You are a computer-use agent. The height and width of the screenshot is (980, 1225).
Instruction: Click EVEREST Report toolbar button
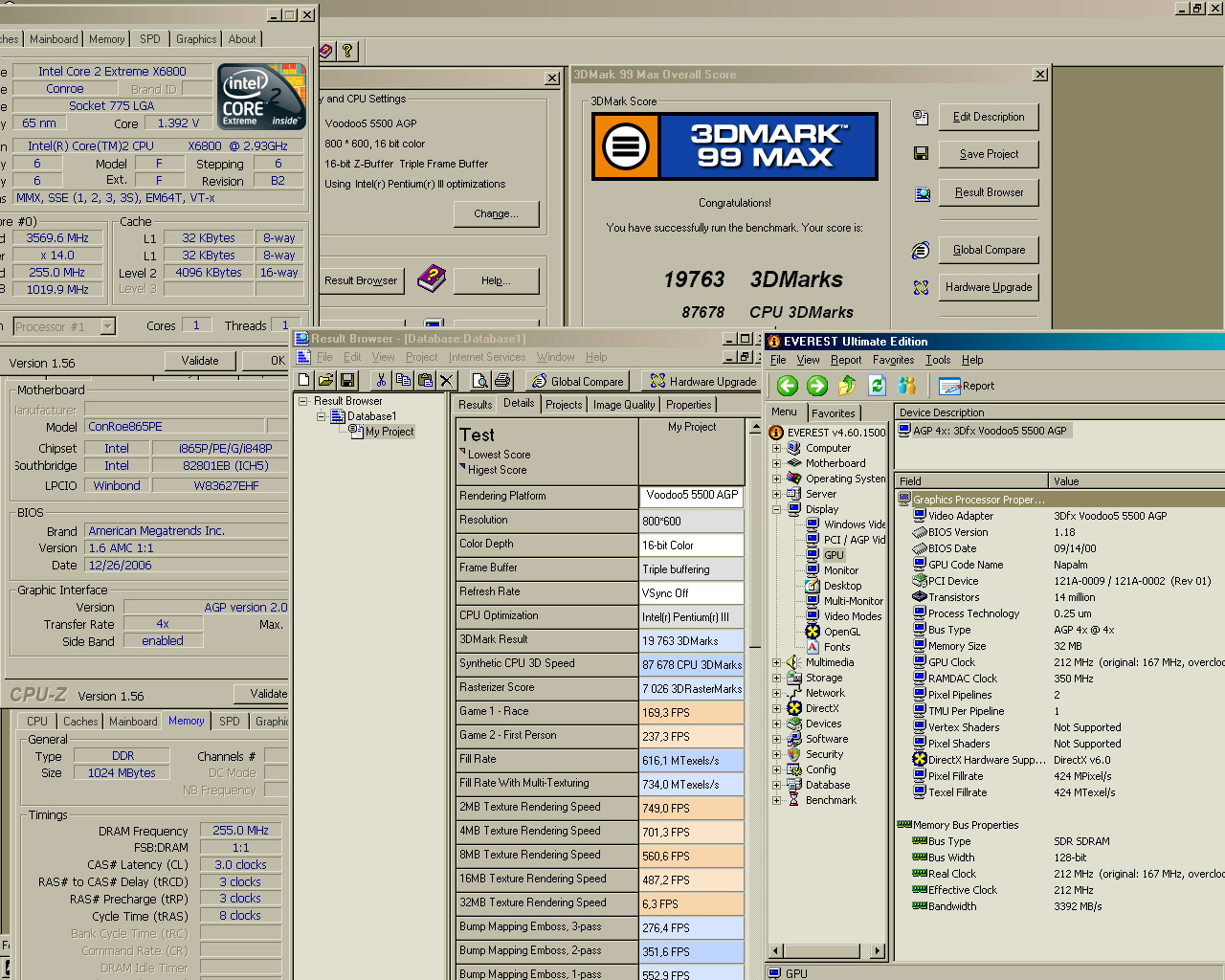click(967, 386)
